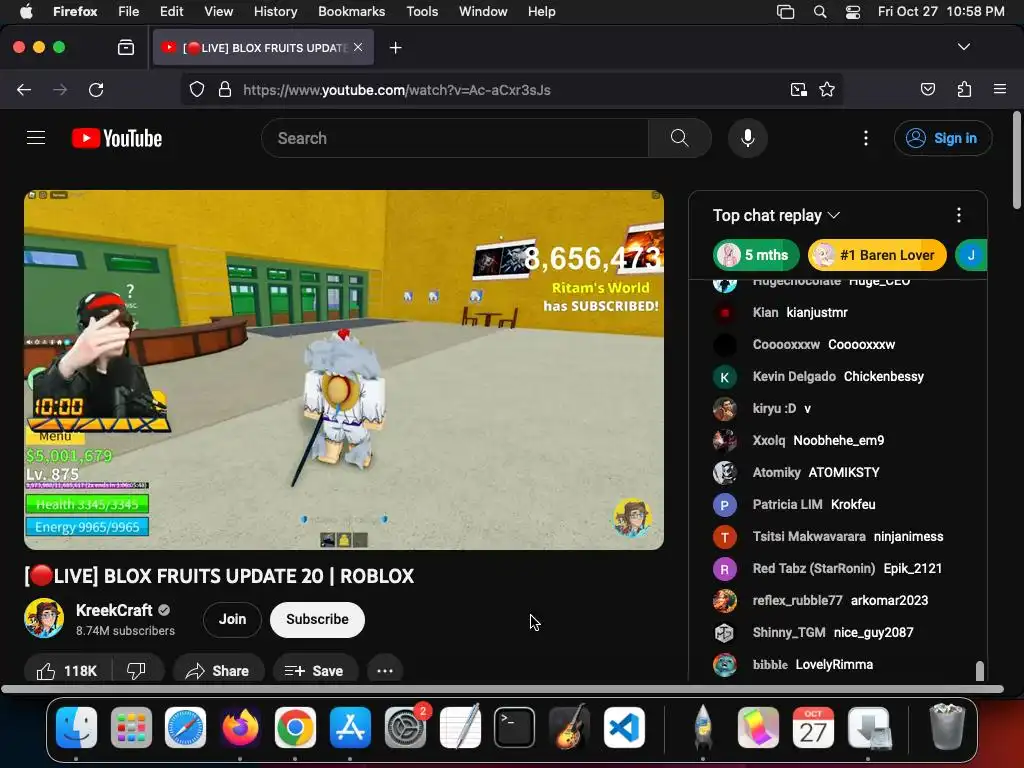The width and height of the screenshot is (1024, 768).
Task: Open KreekCraft channel avatar
Action: pos(44,618)
